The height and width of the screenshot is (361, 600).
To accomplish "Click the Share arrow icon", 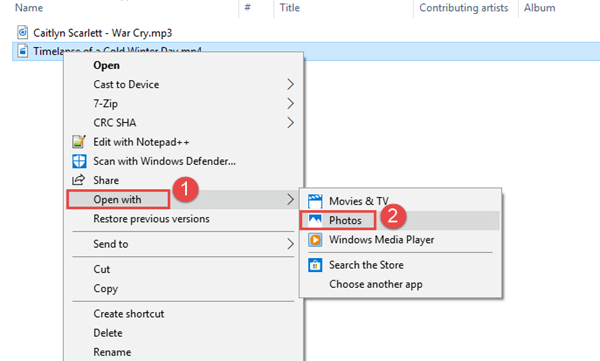I will pyautogui.click(x=78, y=180).
